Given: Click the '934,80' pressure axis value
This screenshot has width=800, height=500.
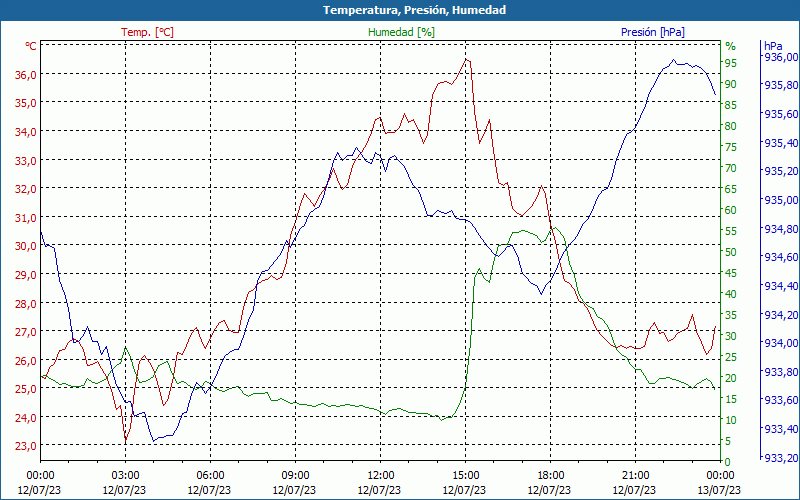Looking at the screenshot, I should (x=779, y=228).
